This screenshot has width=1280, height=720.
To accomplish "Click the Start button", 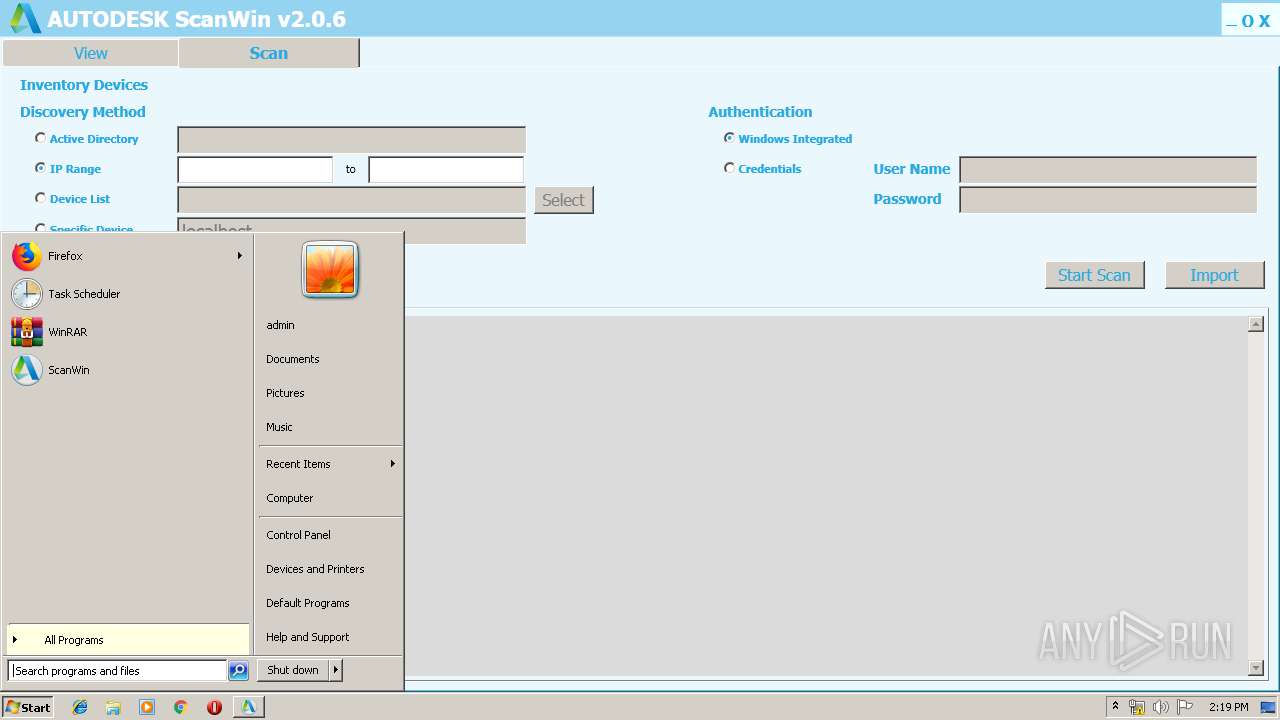I will pyautogui.click(x=28, y=707).
